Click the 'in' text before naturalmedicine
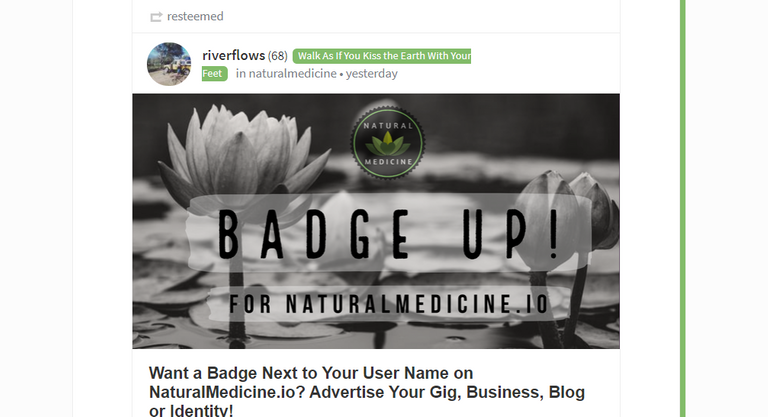 click(x=240, y=74)
